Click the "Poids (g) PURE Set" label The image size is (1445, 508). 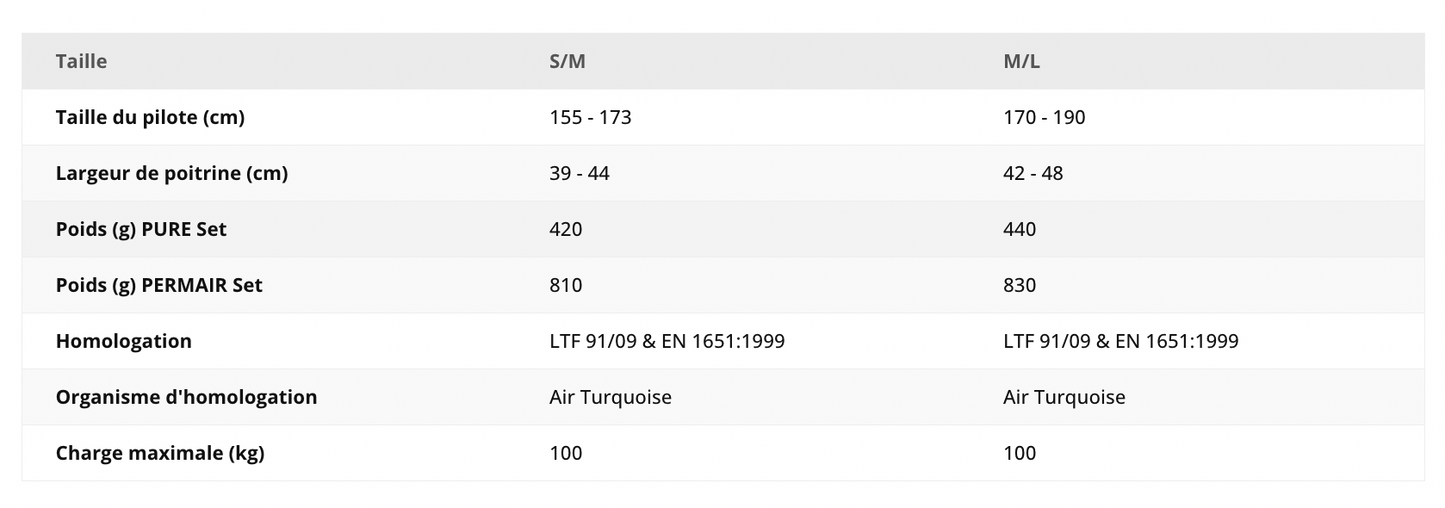(x=141, y=229)
